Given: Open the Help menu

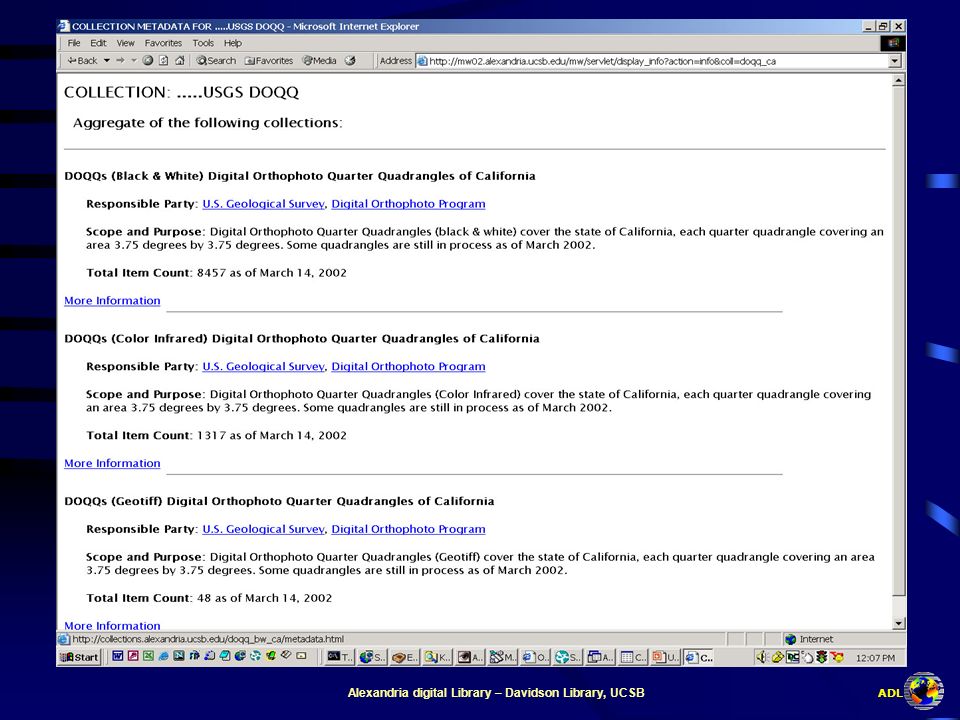Looking at the screenshot, I should tap(233, 43).
